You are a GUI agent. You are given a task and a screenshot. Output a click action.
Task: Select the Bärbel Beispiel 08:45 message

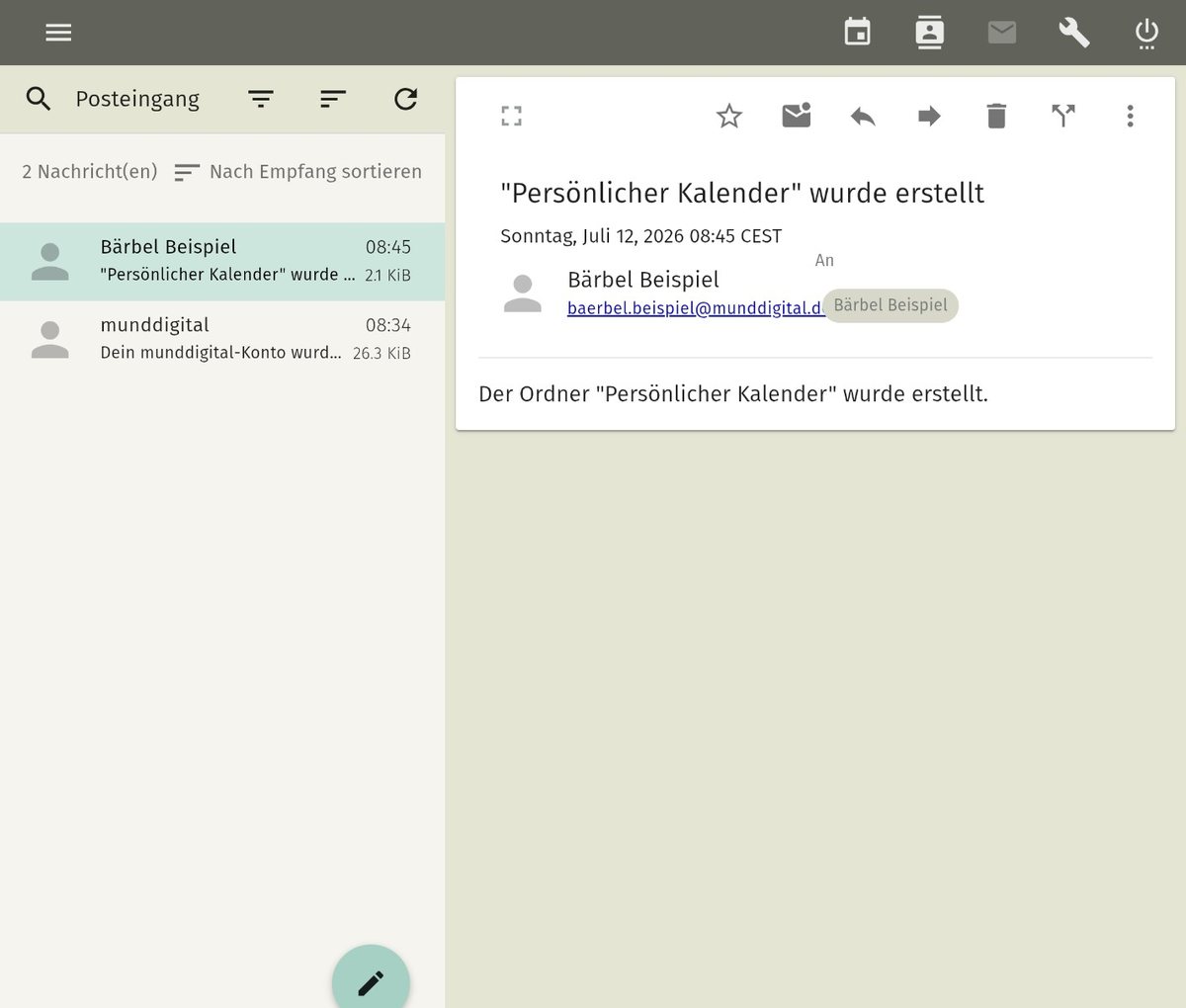[x=222, y=261]
